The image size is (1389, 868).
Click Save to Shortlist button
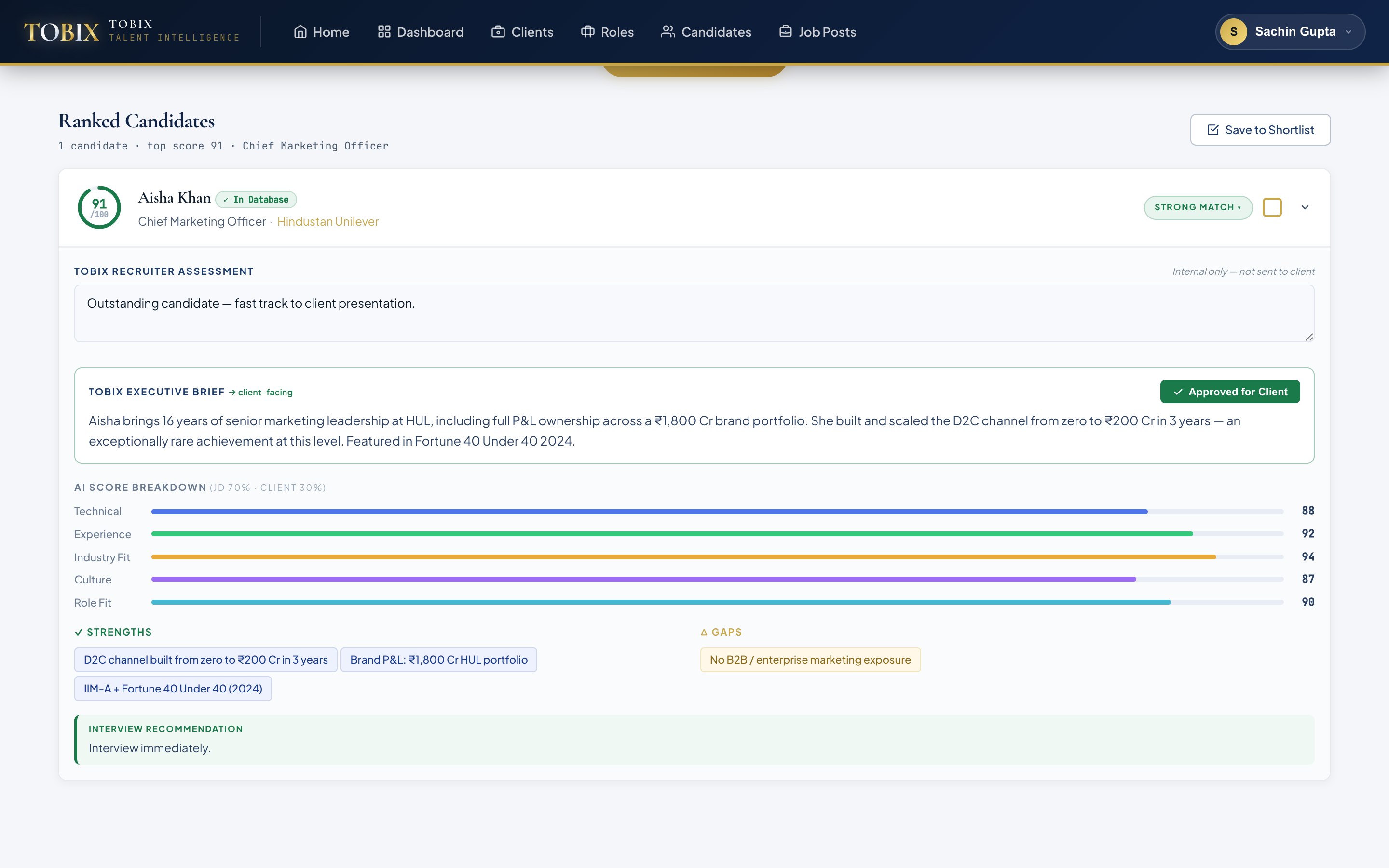pyautogui.click(x=1260, y=130)
